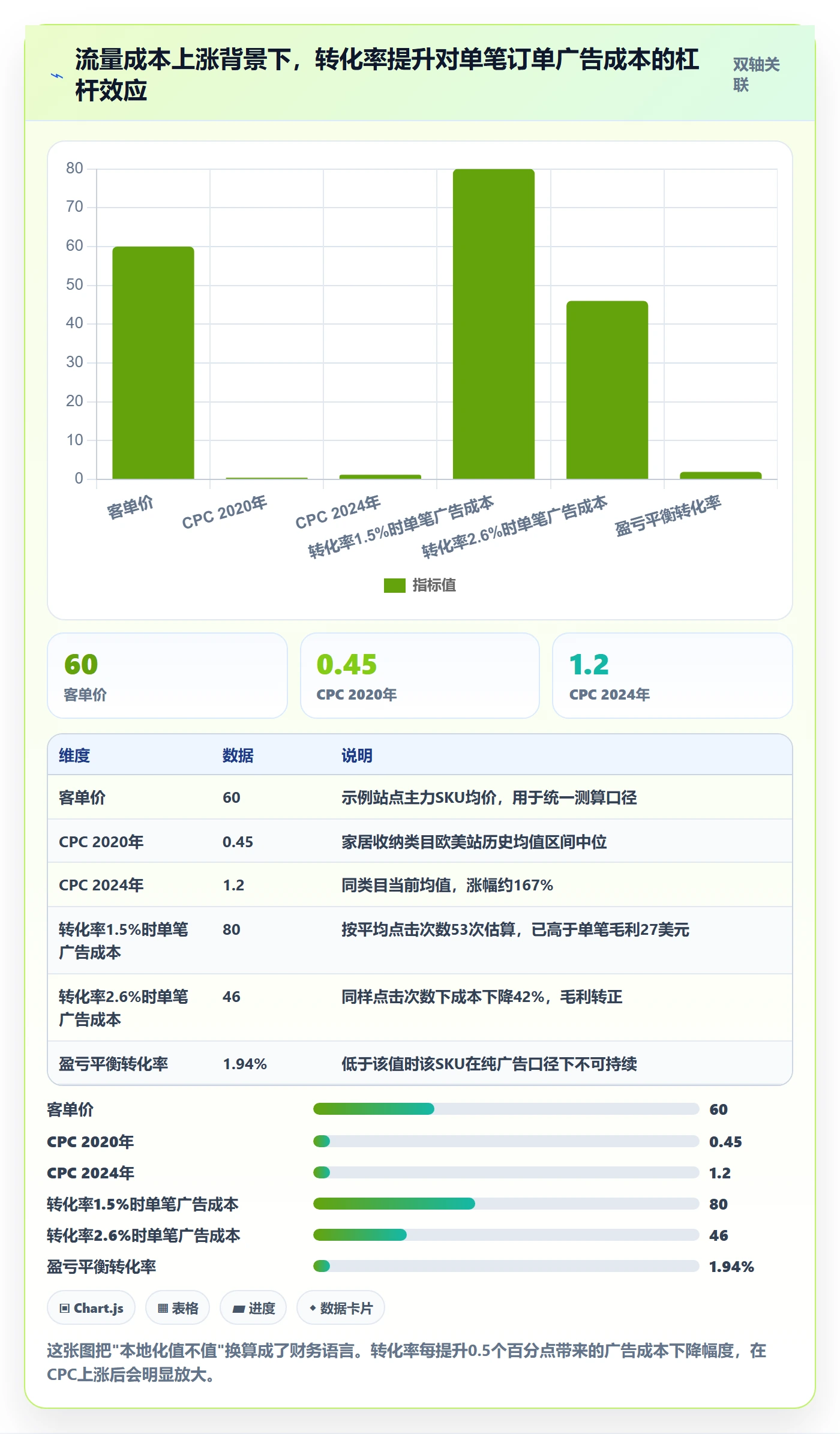Open the 60 客单价 stat card
The width and height of the screenshot is (840, 1434).
click(x=167, y=676)
